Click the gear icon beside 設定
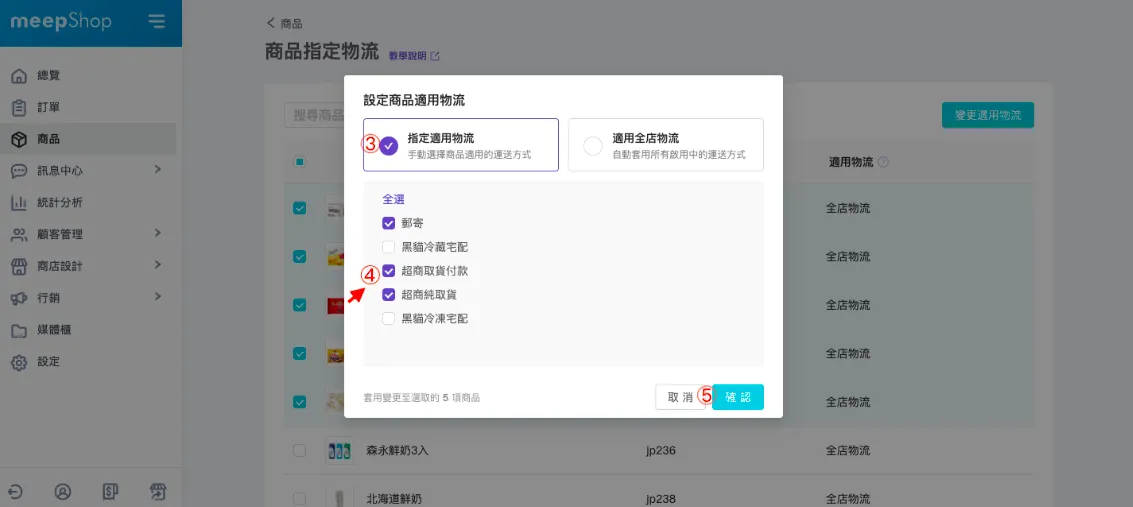This screenshot has width=1133, height=507. (x=20, y=363)
